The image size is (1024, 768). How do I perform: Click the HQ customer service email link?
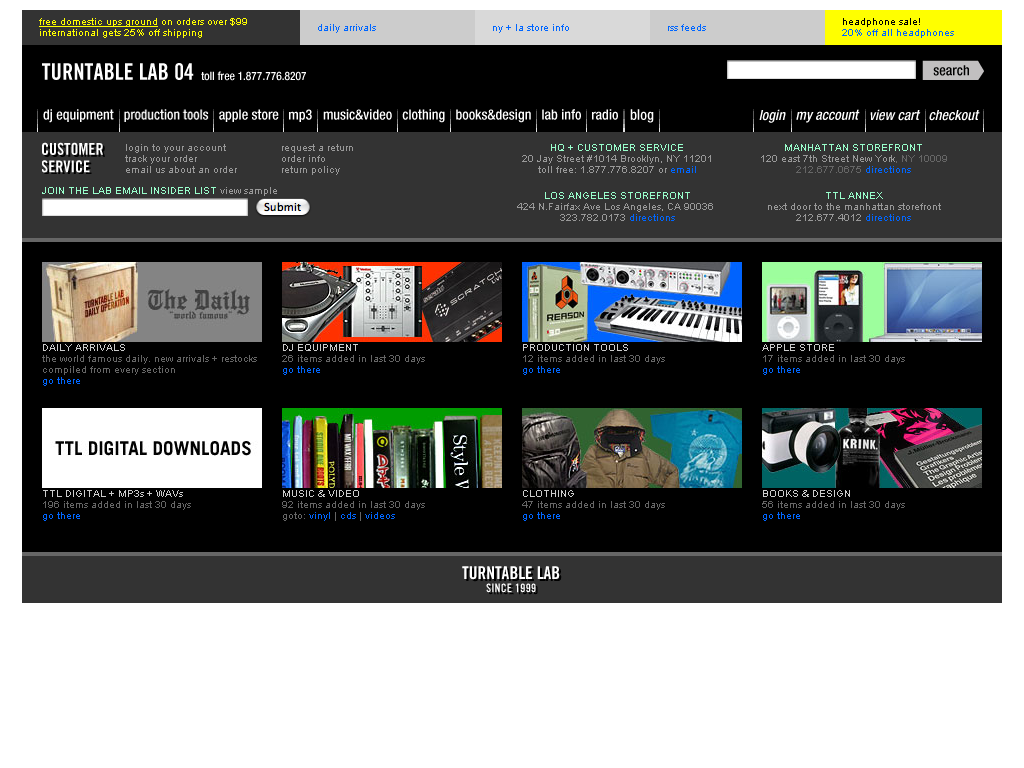coord(683,170)
